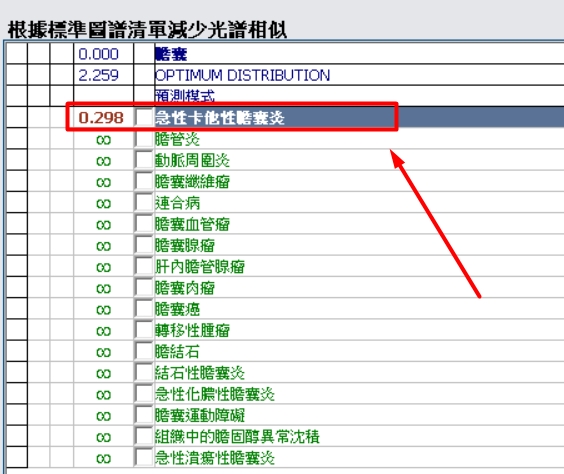This screenshot has height=474, width=564.
Task: Select 膽結石 in the list
Action: pos(177,351)
